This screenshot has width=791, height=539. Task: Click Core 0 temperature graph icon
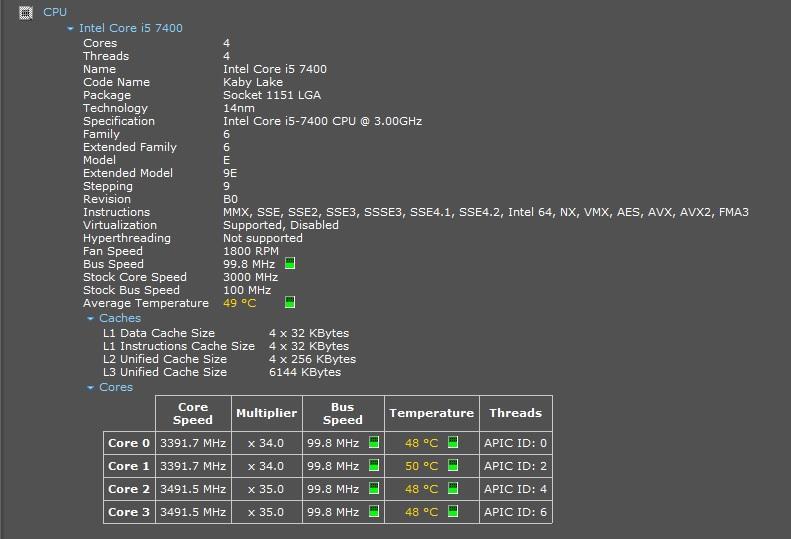pos(453,442)
